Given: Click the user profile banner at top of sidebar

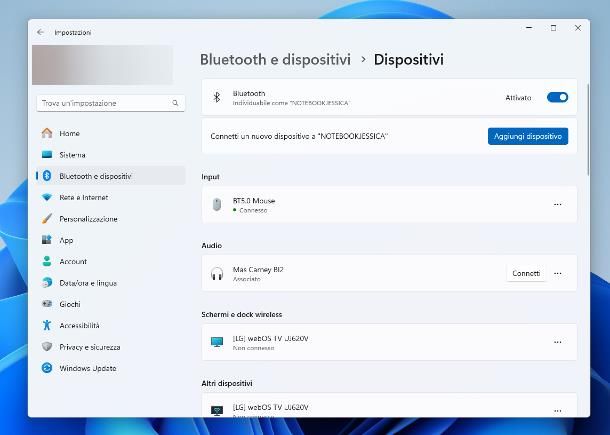Looking at the screenshot, I should click(102, 65).
